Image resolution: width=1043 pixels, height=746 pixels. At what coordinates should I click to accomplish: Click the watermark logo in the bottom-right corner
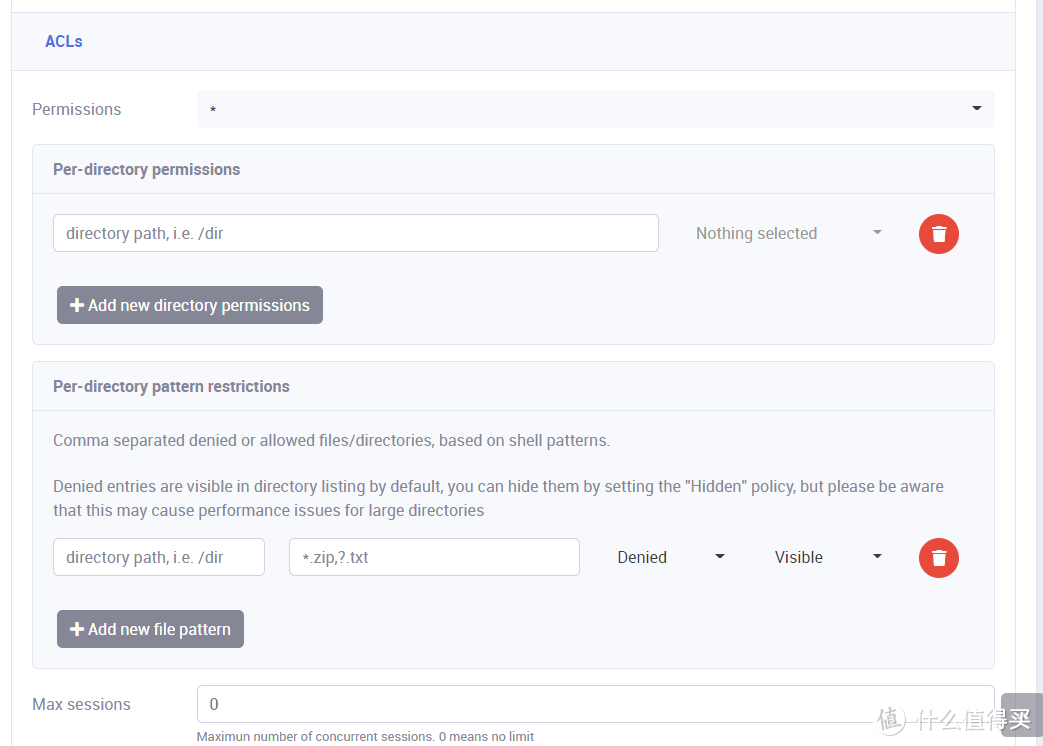pyautogui.click(x=891, y=718)
